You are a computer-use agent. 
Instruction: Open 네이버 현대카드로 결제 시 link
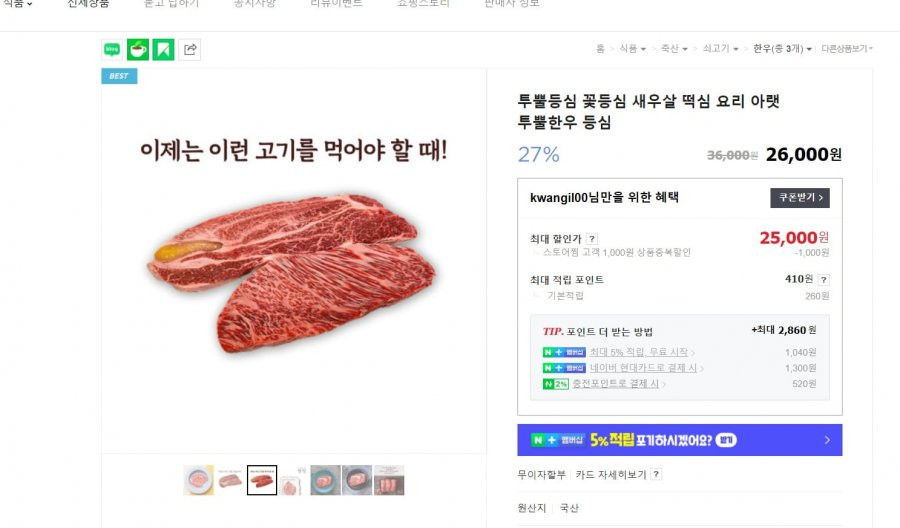point(646,368)
